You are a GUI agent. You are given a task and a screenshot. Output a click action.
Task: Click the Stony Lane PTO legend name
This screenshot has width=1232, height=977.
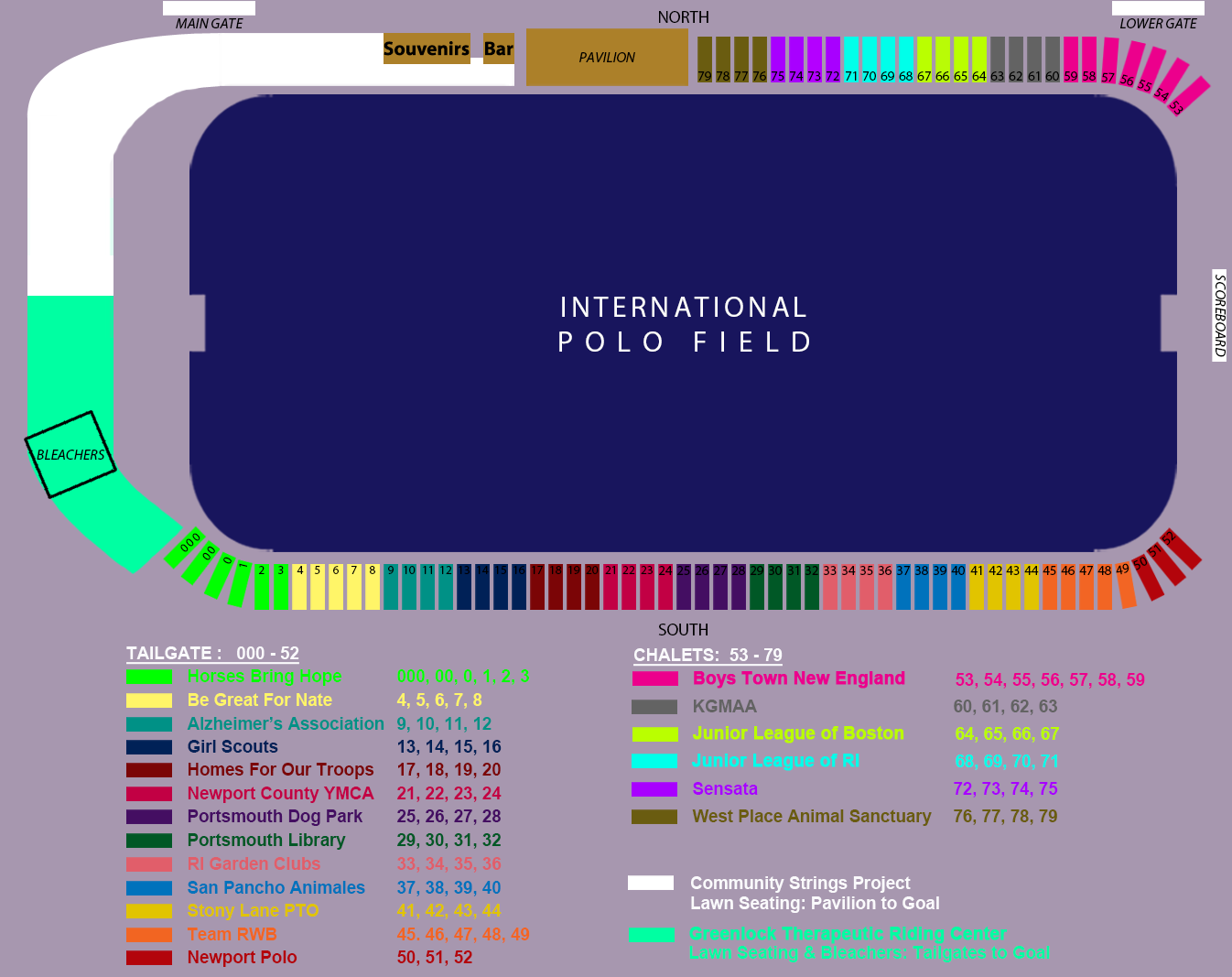point(254,911)
